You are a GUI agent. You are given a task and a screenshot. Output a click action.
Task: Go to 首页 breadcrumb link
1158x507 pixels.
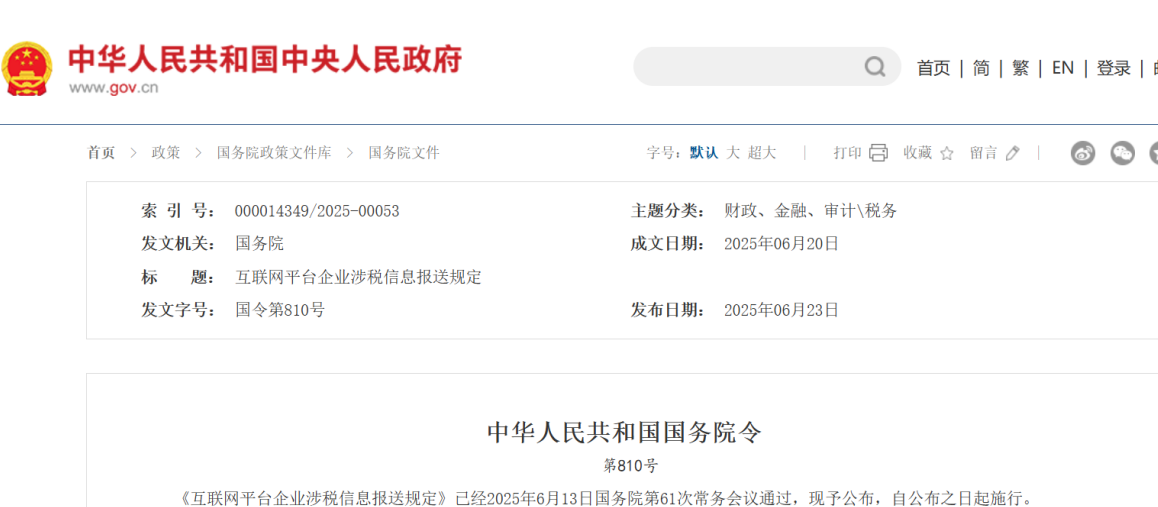click(x=101, y=153)
